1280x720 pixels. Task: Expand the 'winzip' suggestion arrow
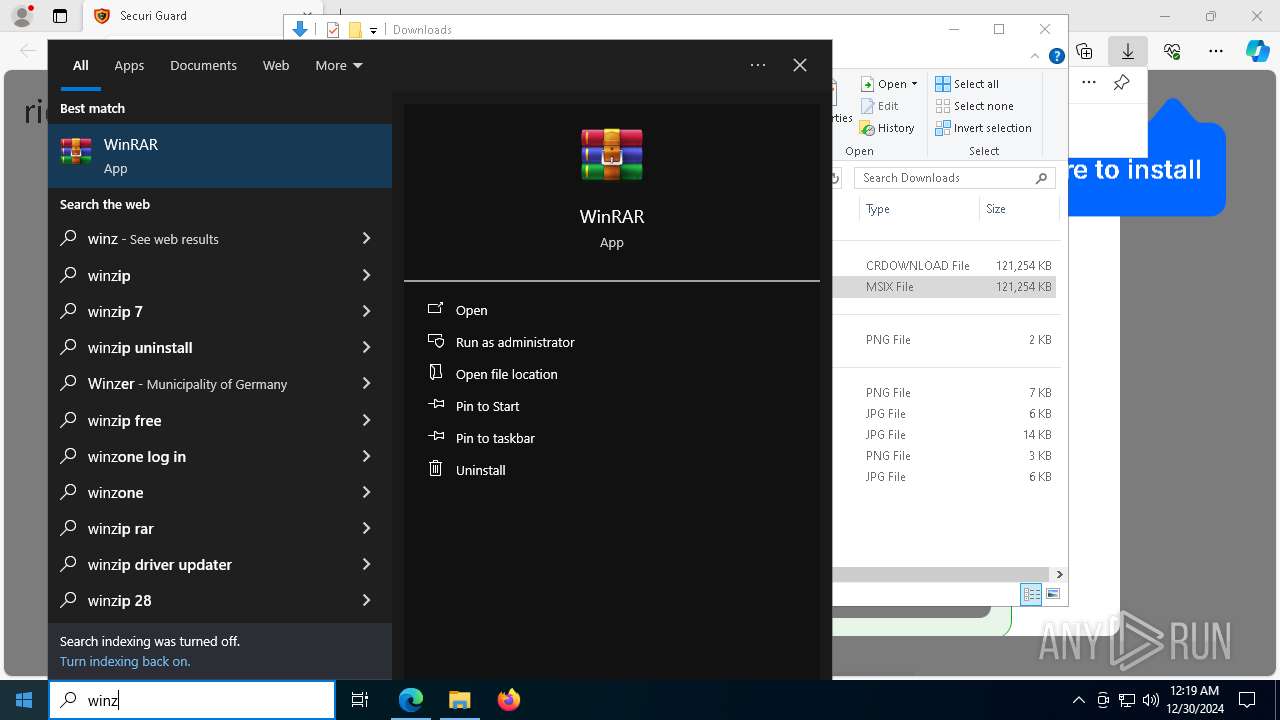[x=366, y=275]
